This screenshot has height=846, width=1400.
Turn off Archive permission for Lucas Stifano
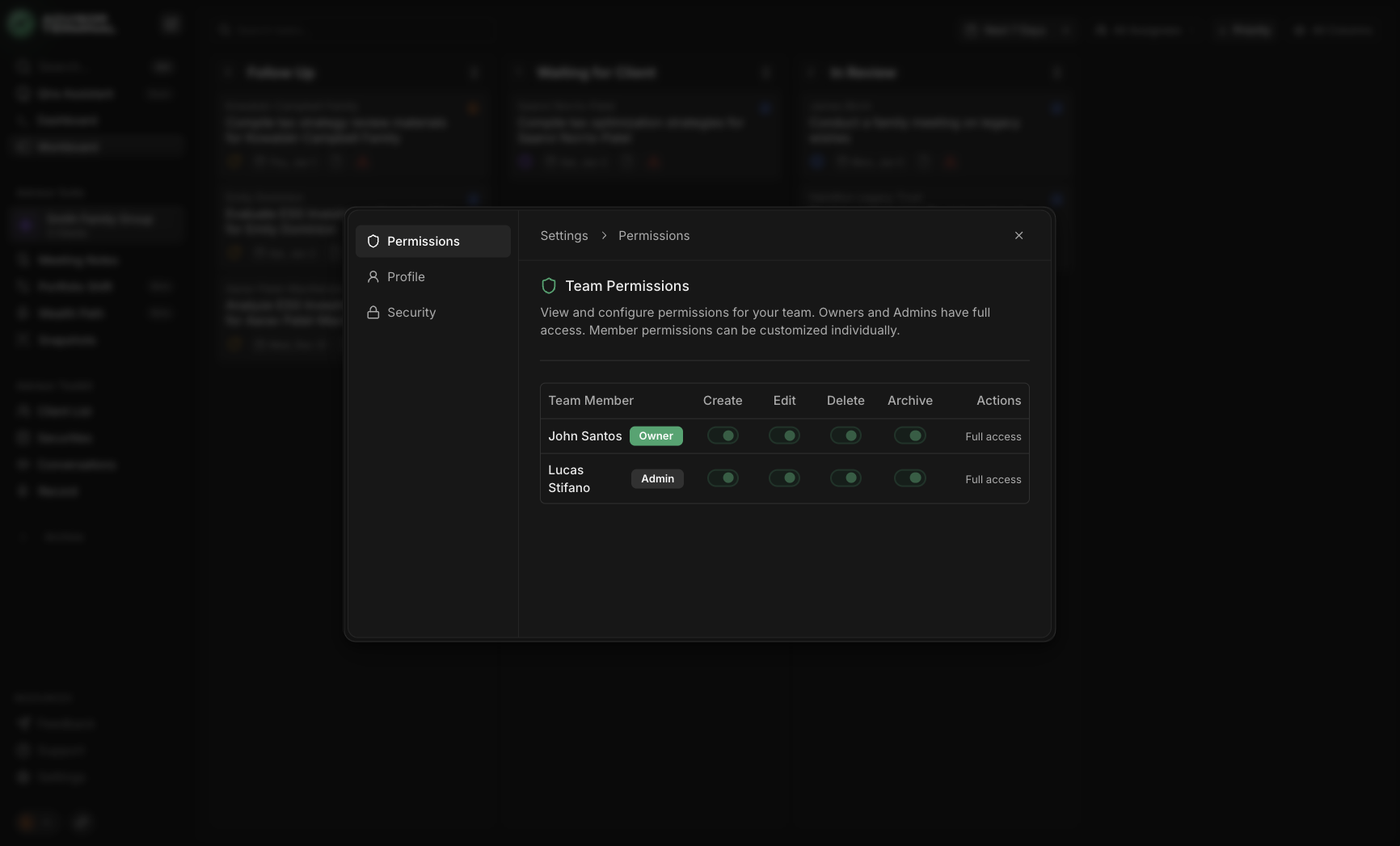point(909,478)
